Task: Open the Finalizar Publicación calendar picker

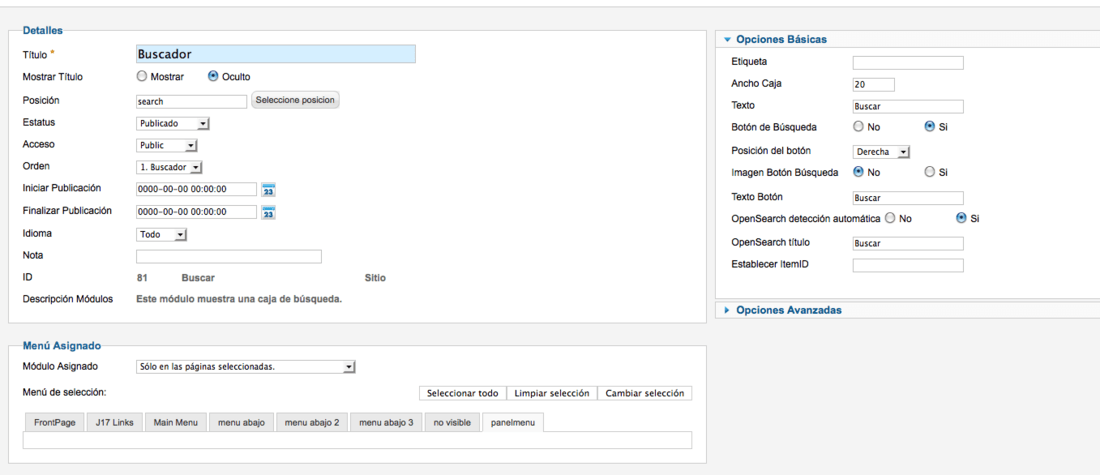Action: coord(269,213)
